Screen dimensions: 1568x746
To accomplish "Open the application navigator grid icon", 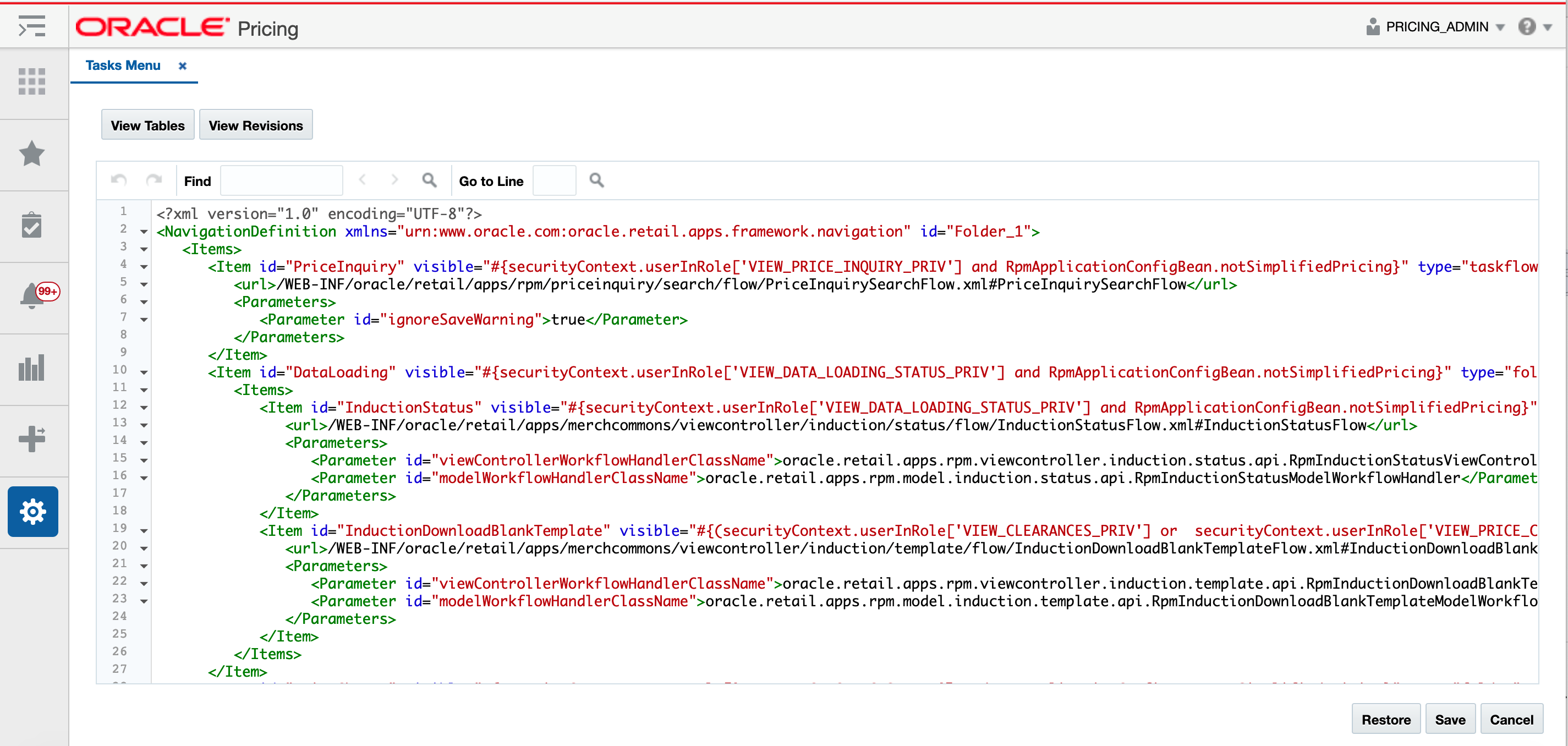I will [32, 82].
